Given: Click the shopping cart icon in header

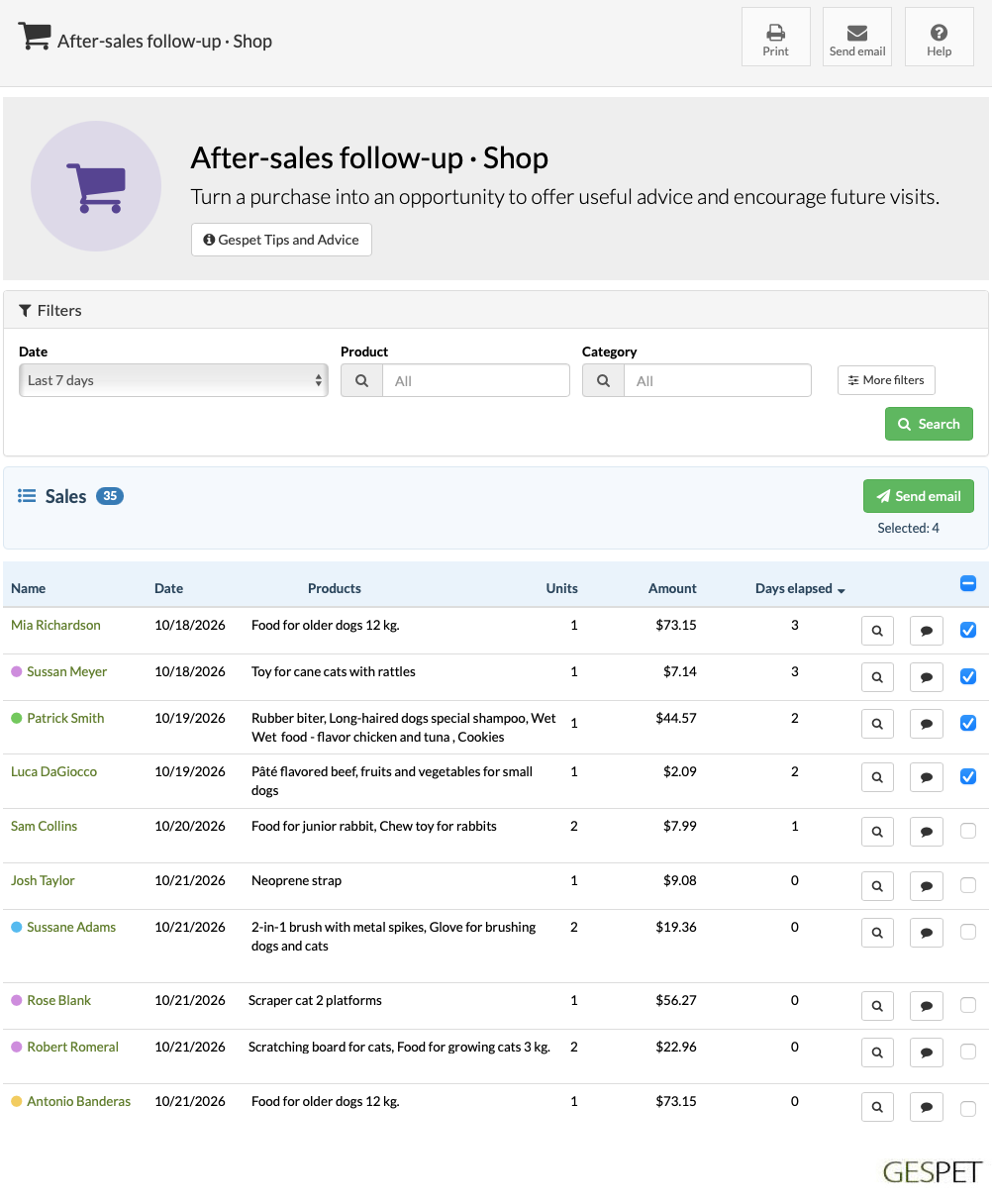Looking at the screenshot, I should (35, 38).
